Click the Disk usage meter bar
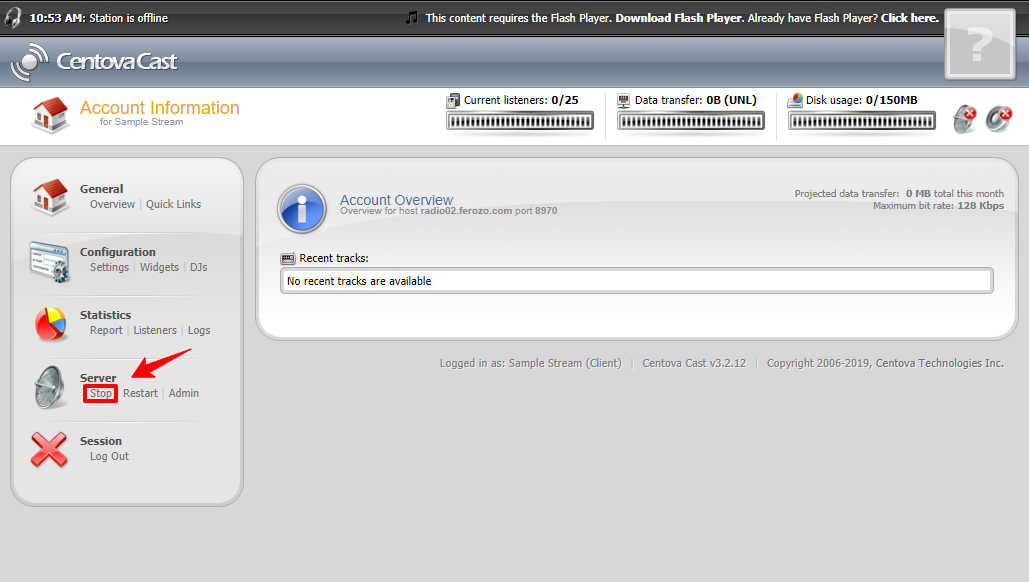This screenshot has width=1029, height=582. coord(862,121)
